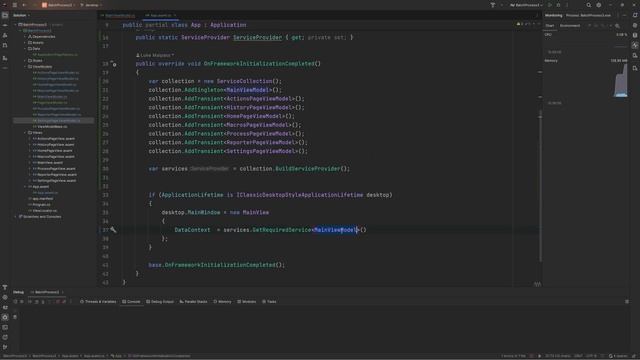
Task: Open Parallel Stacks debug tab
Action: point(193,302)
